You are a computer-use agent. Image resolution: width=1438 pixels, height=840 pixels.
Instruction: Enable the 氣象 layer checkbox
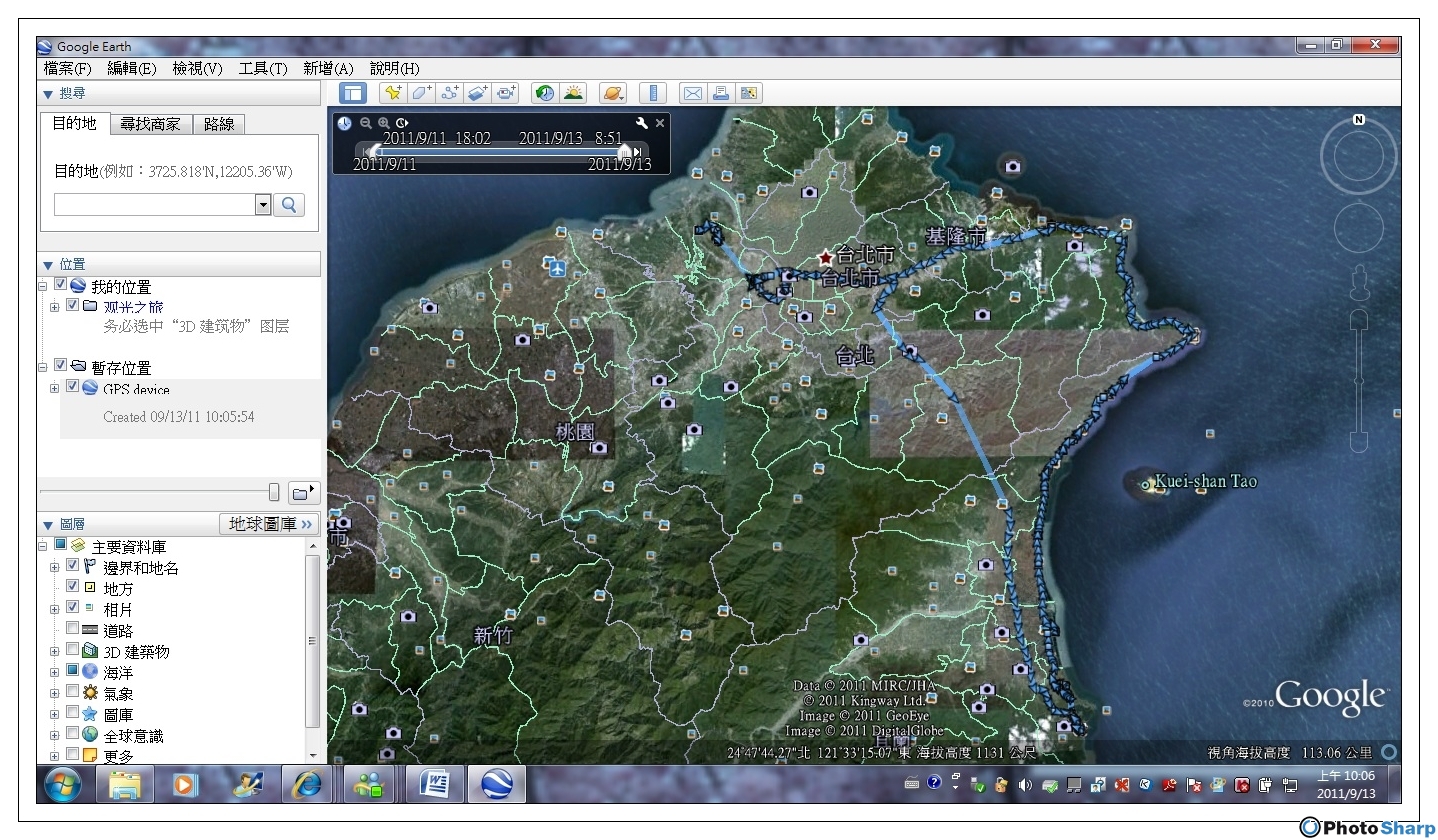73,692
